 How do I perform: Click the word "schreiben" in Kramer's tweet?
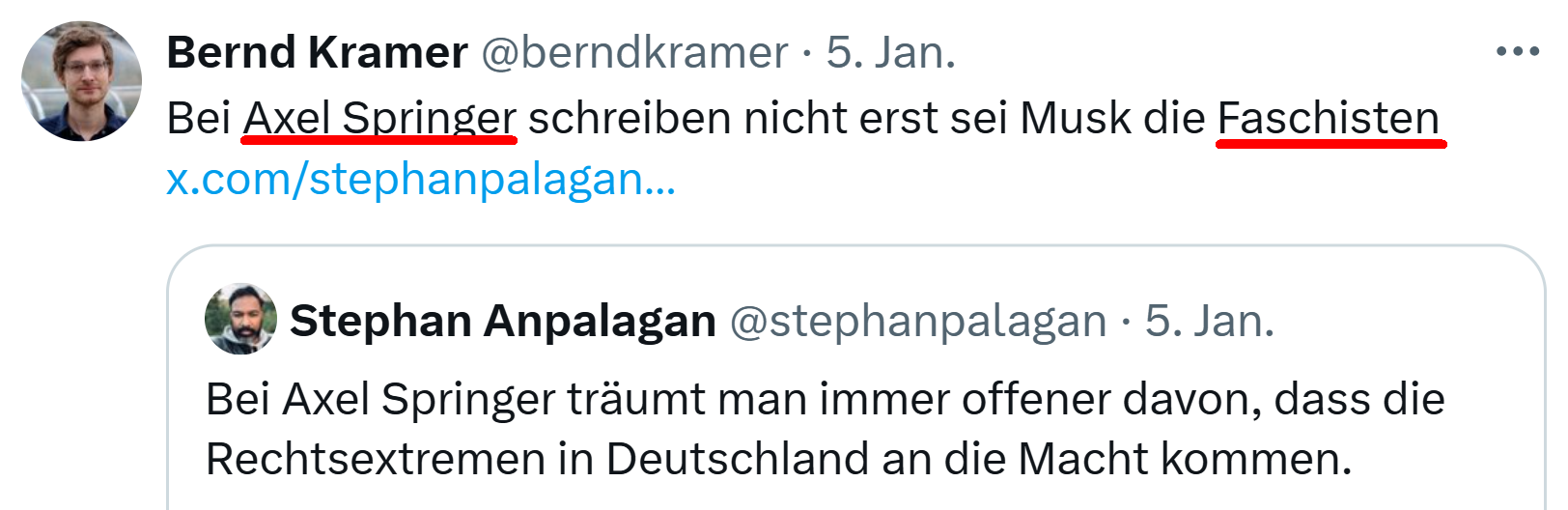[630, 119]
